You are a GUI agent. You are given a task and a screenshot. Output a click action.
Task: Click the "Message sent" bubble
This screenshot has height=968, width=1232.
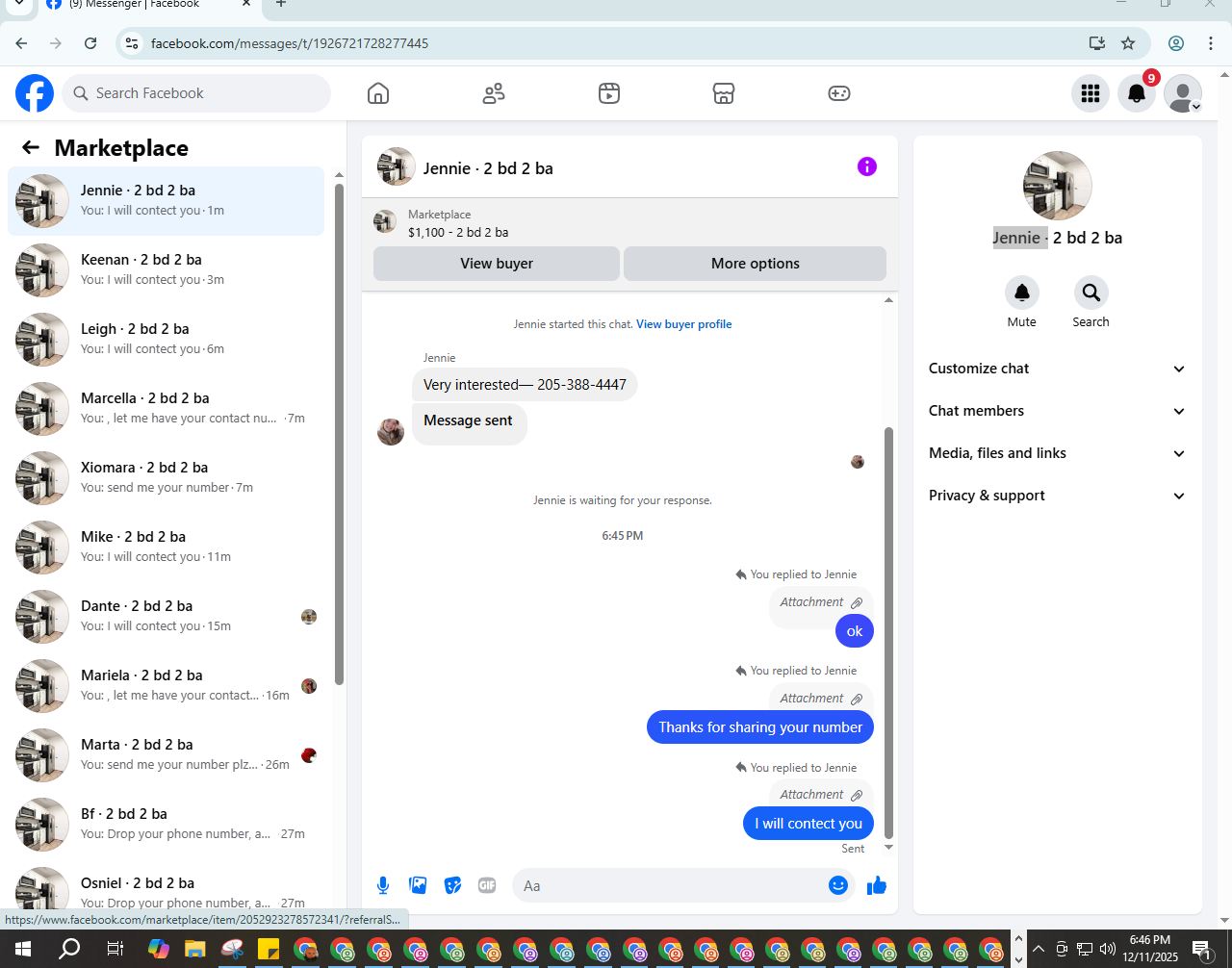pos(469,424)
